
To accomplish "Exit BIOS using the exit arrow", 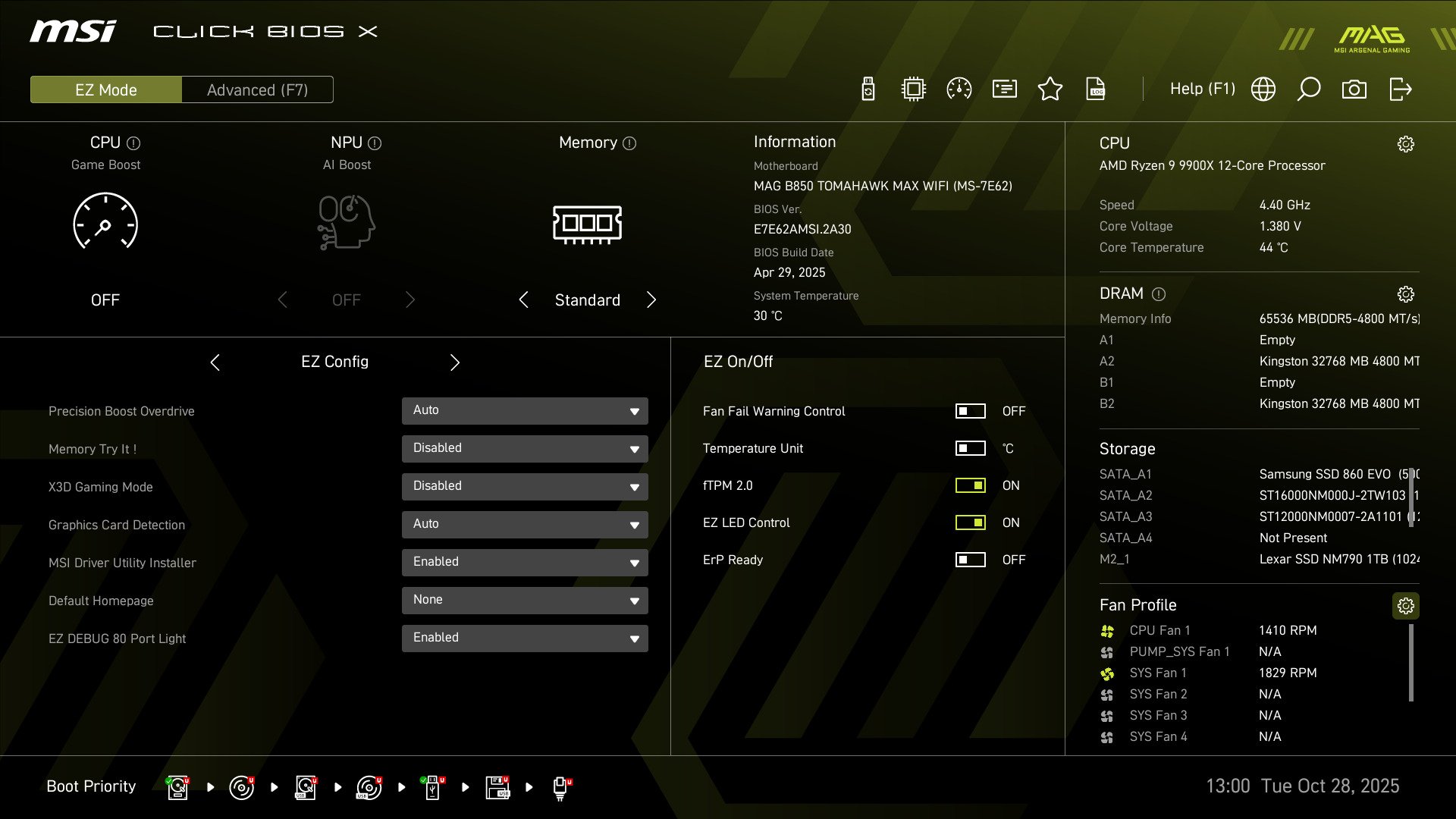I will 1400,89.
